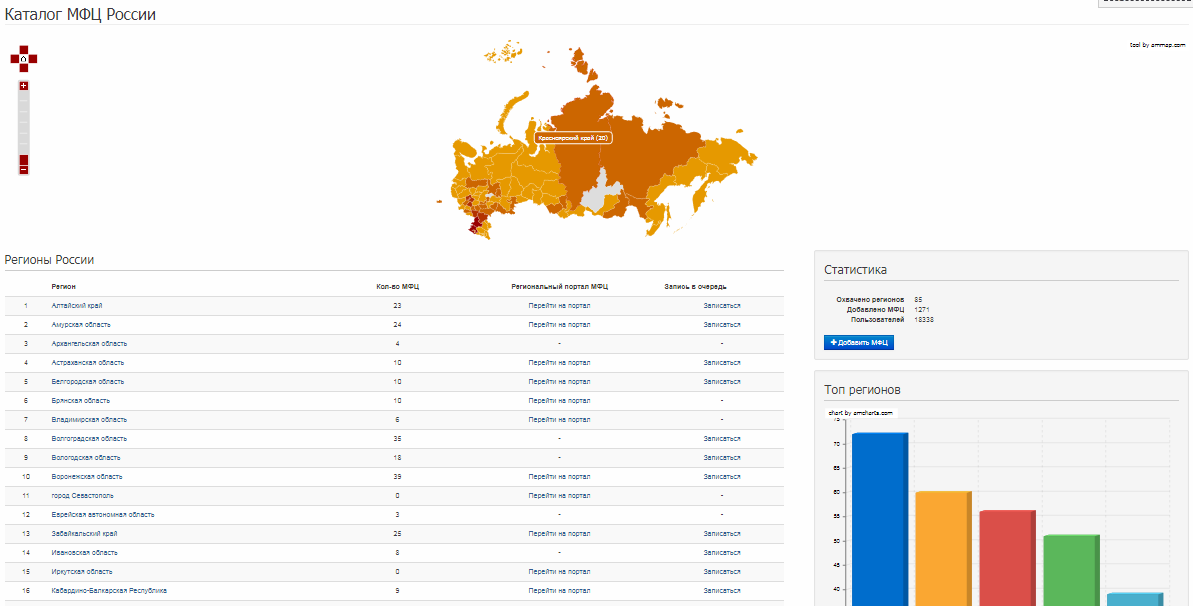
Task: Click the gray region on the map
Action: [x=598, y=195]
